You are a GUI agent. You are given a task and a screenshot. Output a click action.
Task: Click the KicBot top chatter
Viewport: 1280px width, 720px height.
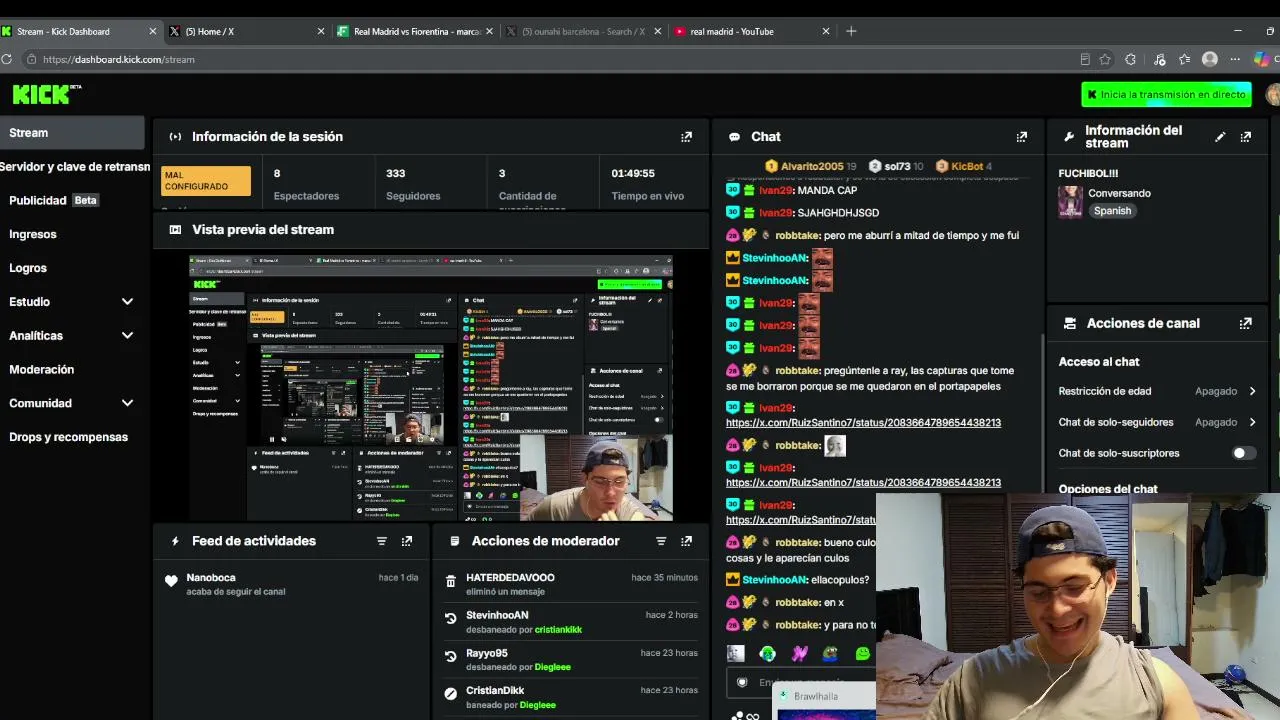tap(964, 166)
